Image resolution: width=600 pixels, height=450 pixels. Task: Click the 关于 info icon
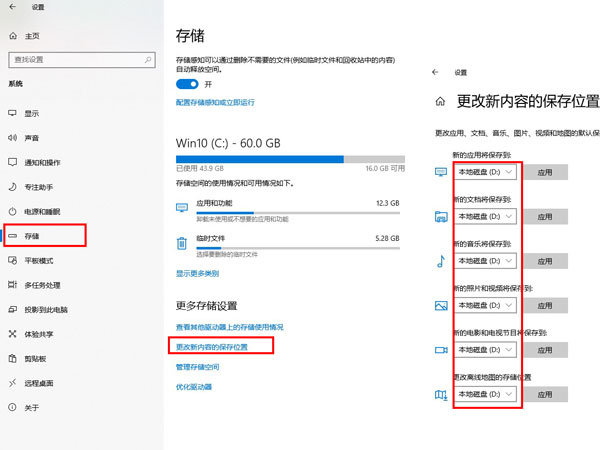coord(13,407)
